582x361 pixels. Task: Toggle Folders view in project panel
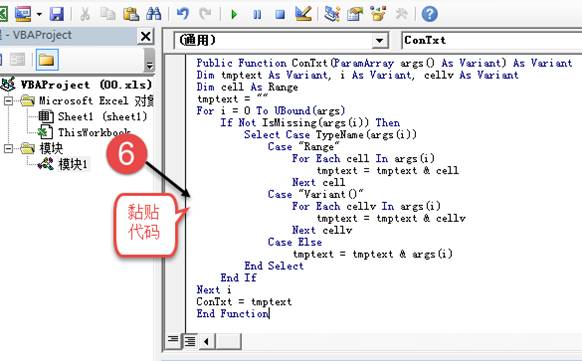click(47, 59)
